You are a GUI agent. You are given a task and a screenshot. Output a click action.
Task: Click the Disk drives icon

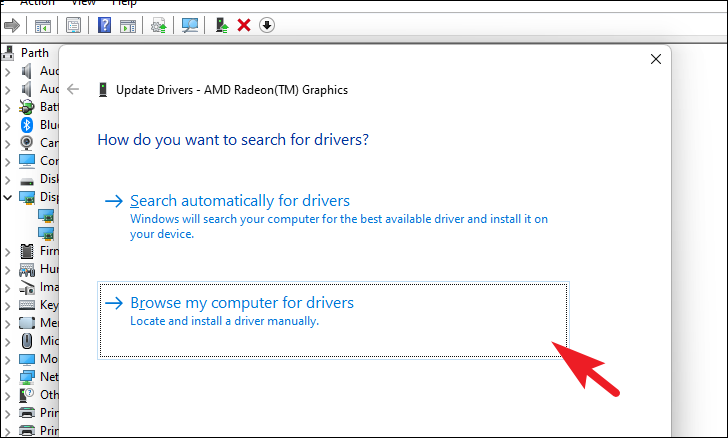point(27,180)
